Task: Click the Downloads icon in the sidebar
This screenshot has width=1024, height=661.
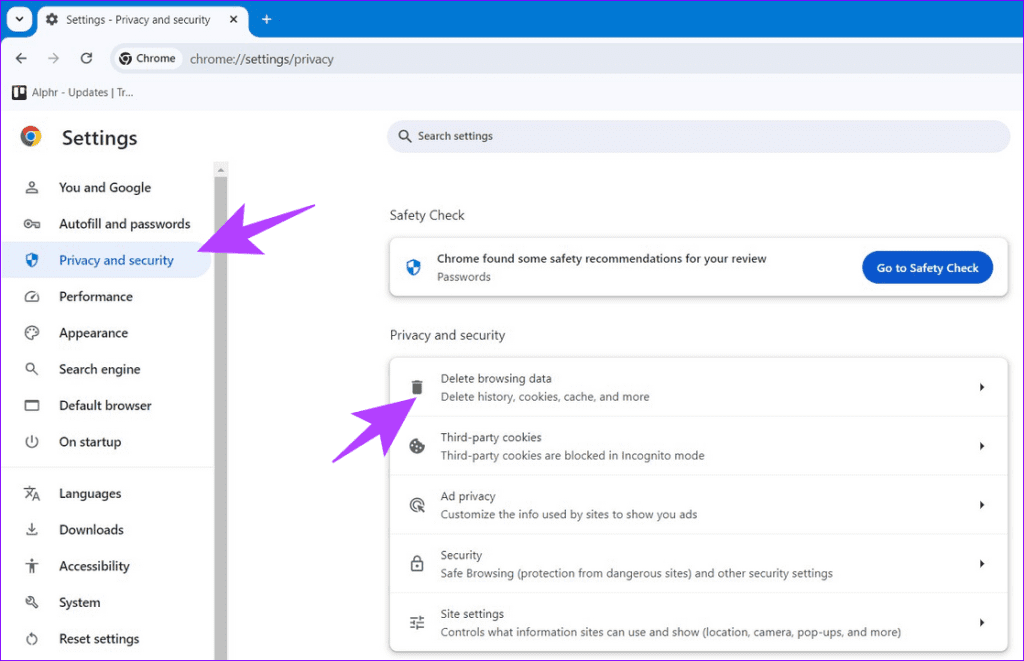Action: coord(32,529)
